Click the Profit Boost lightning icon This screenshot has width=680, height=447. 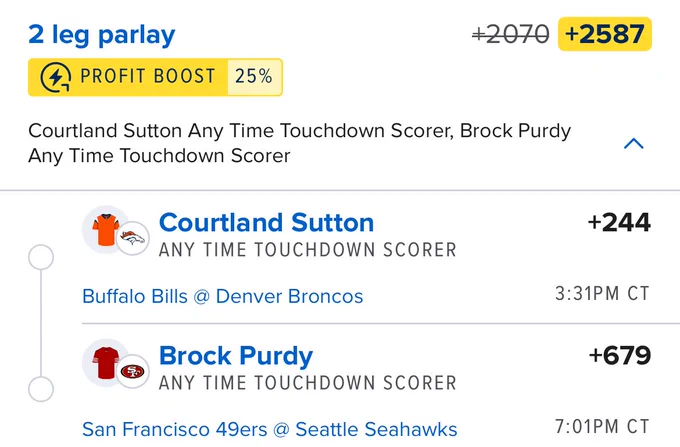56,77
